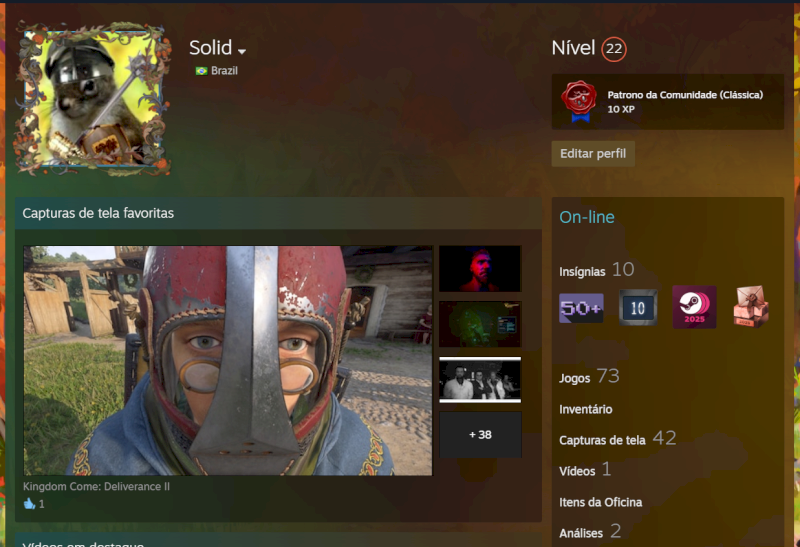Open the Steam 2025 replay badge
The image size is (800, 547).
pos(694,307)
